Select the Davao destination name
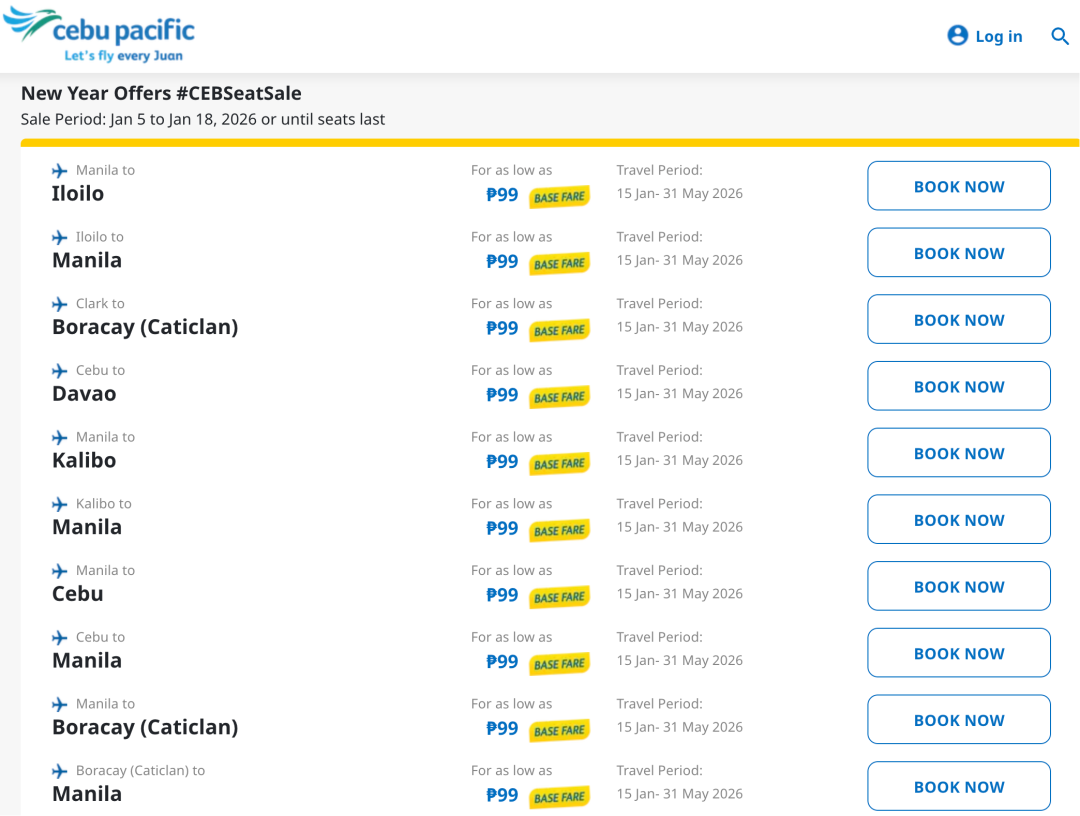1080x816 pixels. (x=84, y=394)
